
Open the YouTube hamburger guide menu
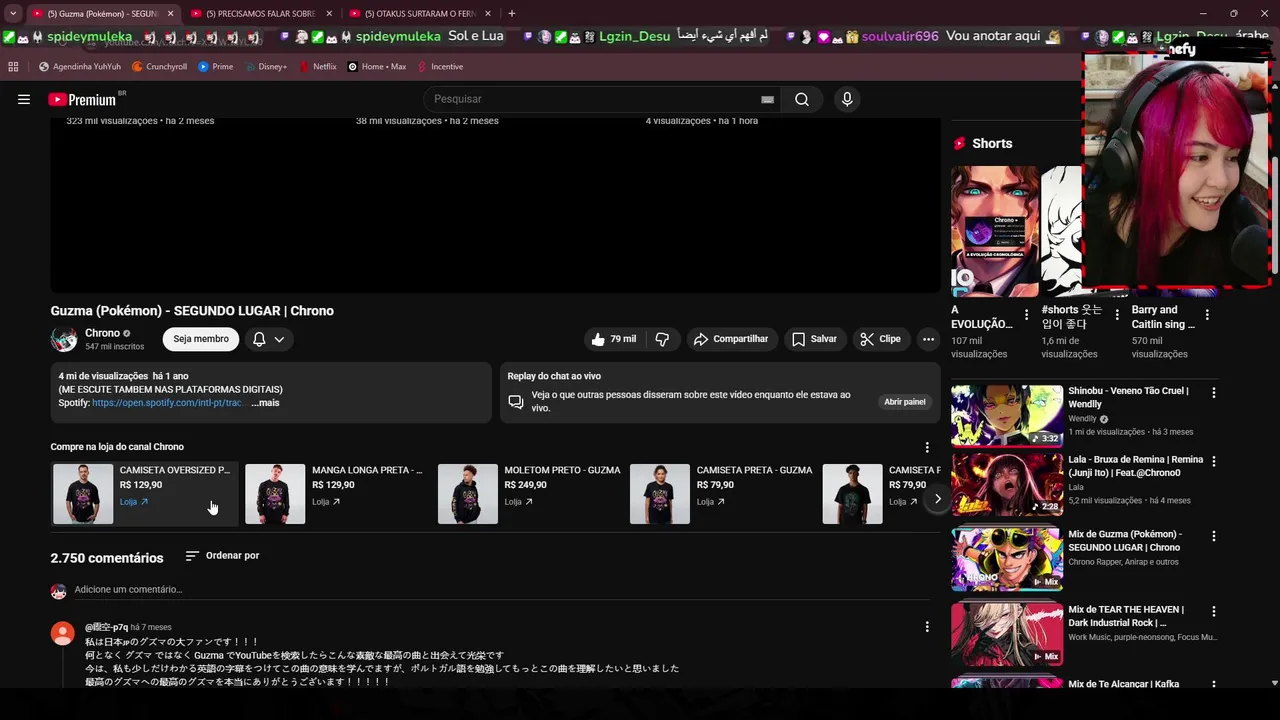[24, 99]
